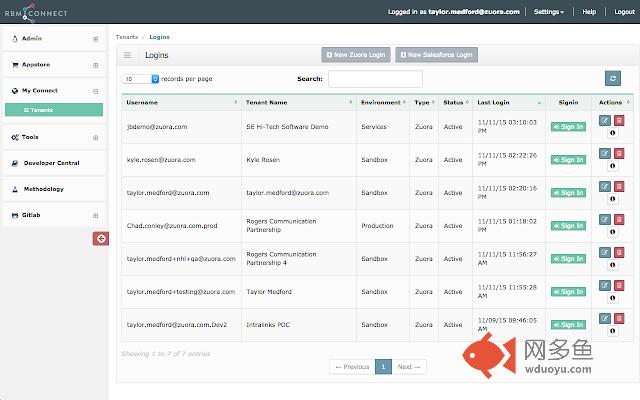
Task: Delete the Taylor Medford tenant login
Action: click(x=619, y=285)
